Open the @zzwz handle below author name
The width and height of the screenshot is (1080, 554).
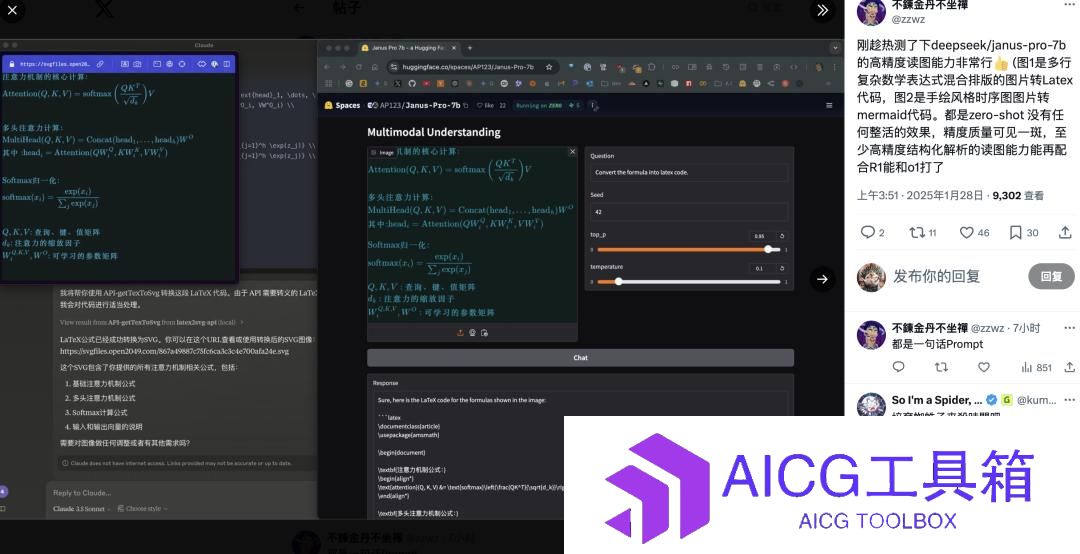pyautogui.click(x=908, y=19)
